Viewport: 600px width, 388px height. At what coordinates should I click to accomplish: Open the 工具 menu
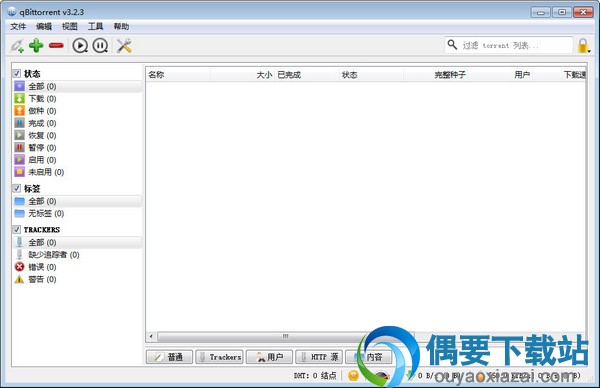click(x=95, y=26)
